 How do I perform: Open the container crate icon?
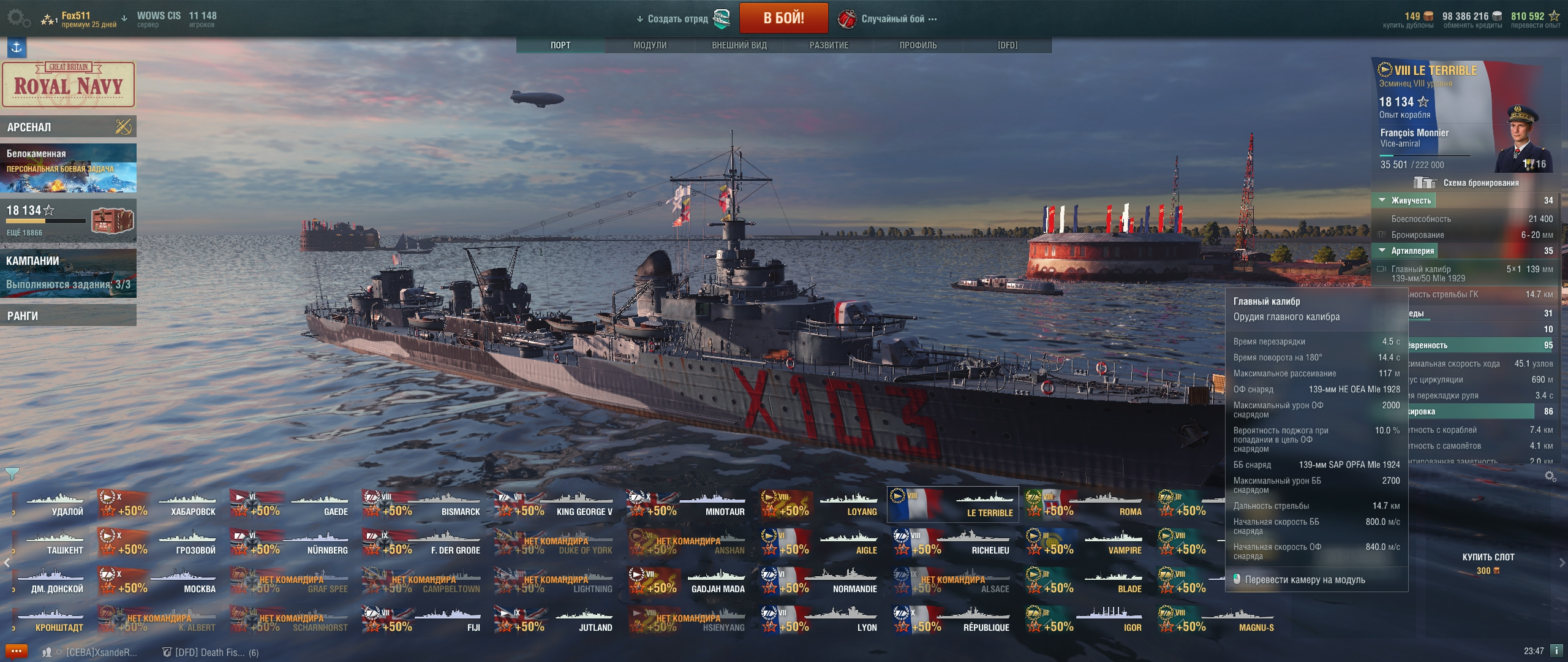tap(113, 220)
